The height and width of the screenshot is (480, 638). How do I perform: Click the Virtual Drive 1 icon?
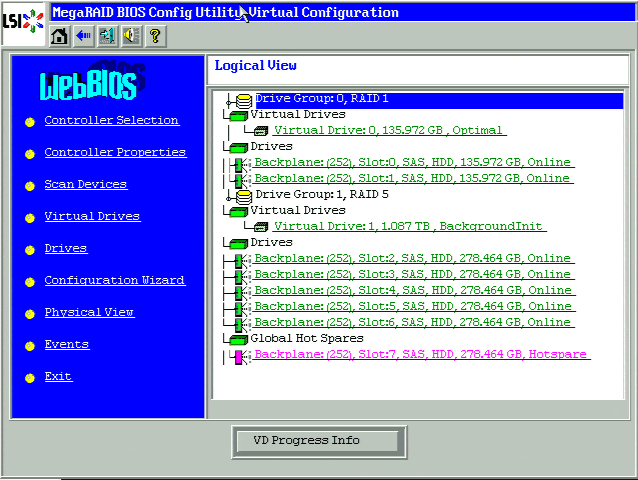(261, 227)
